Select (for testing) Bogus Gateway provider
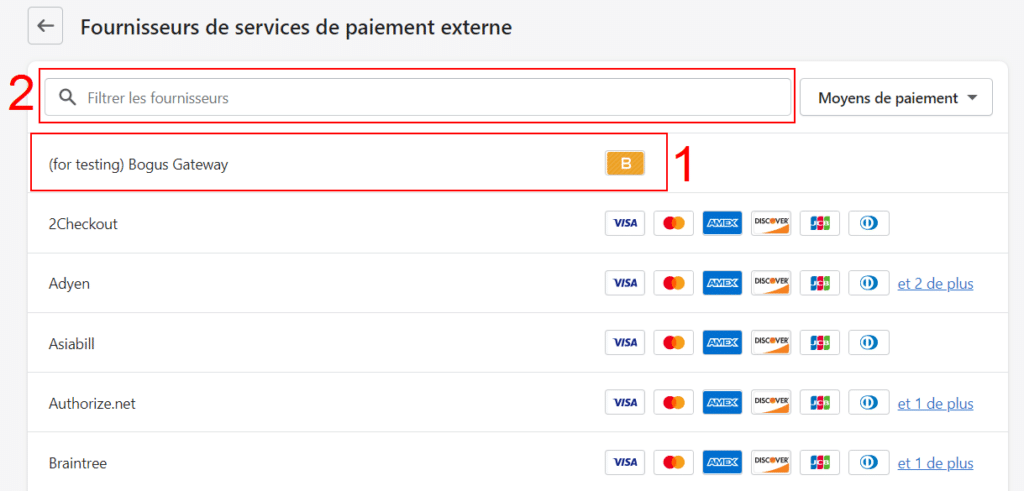 pyautogui.click(x=138, y=164)
